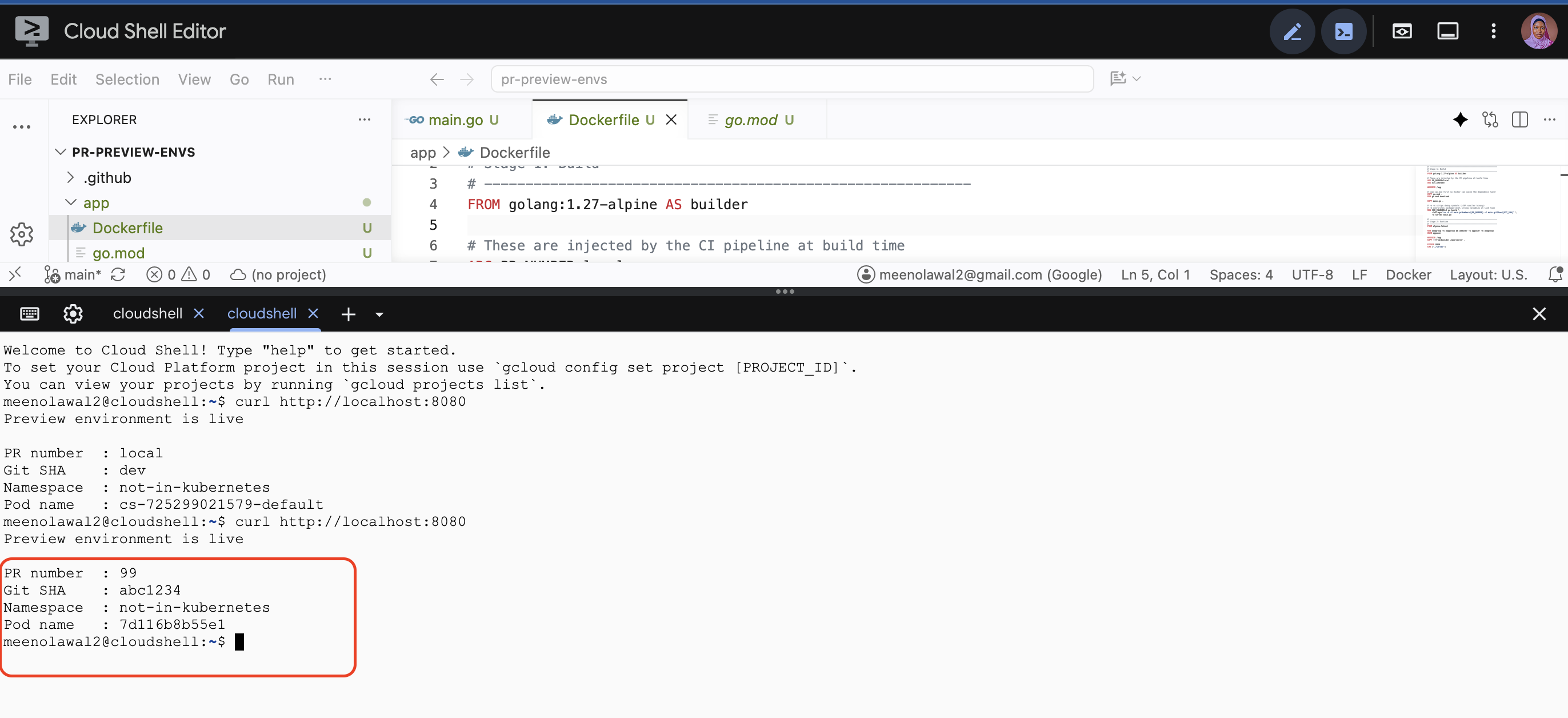The width and height of the screenshot is (1568, 718).
Task: Open the compare changes icon
Action: (1490, 119)
